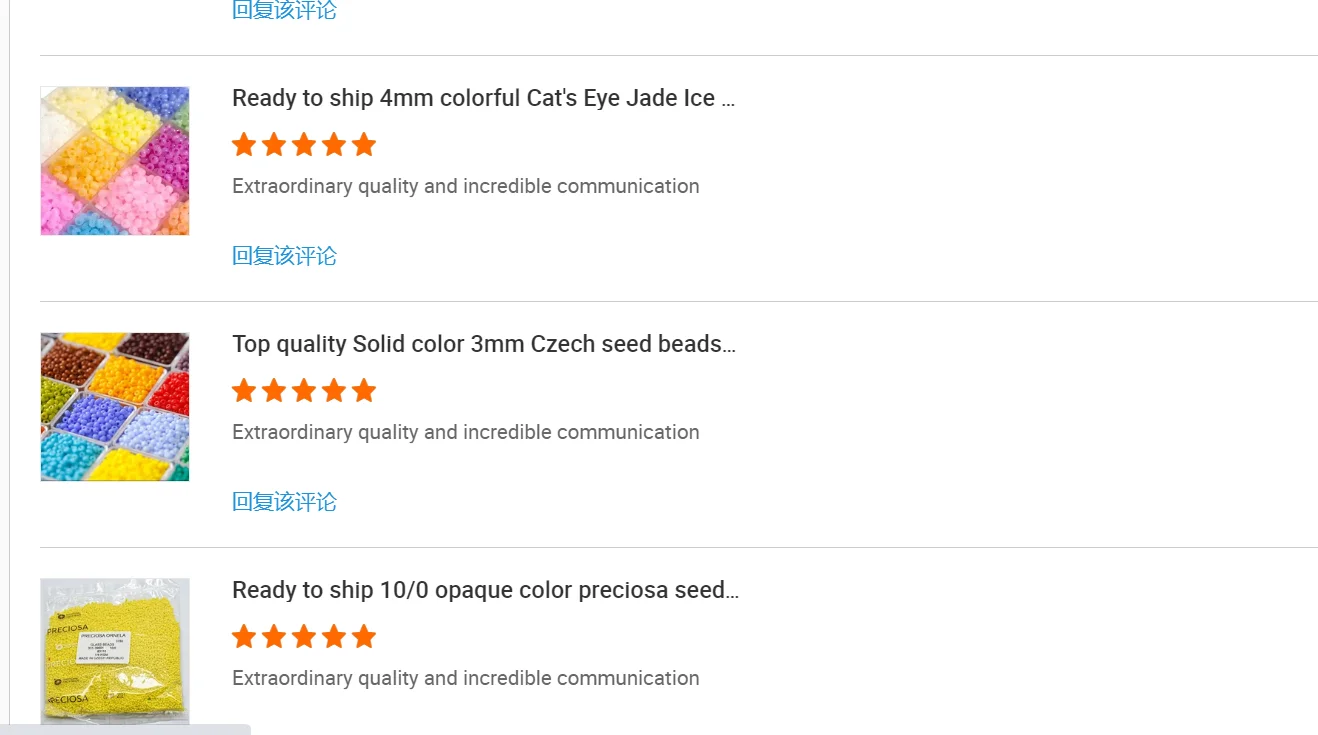The width and height of the screenshot is (1318, 735).
Task: Click third star of preciosa seed review
Action: (x=304, y=637)
